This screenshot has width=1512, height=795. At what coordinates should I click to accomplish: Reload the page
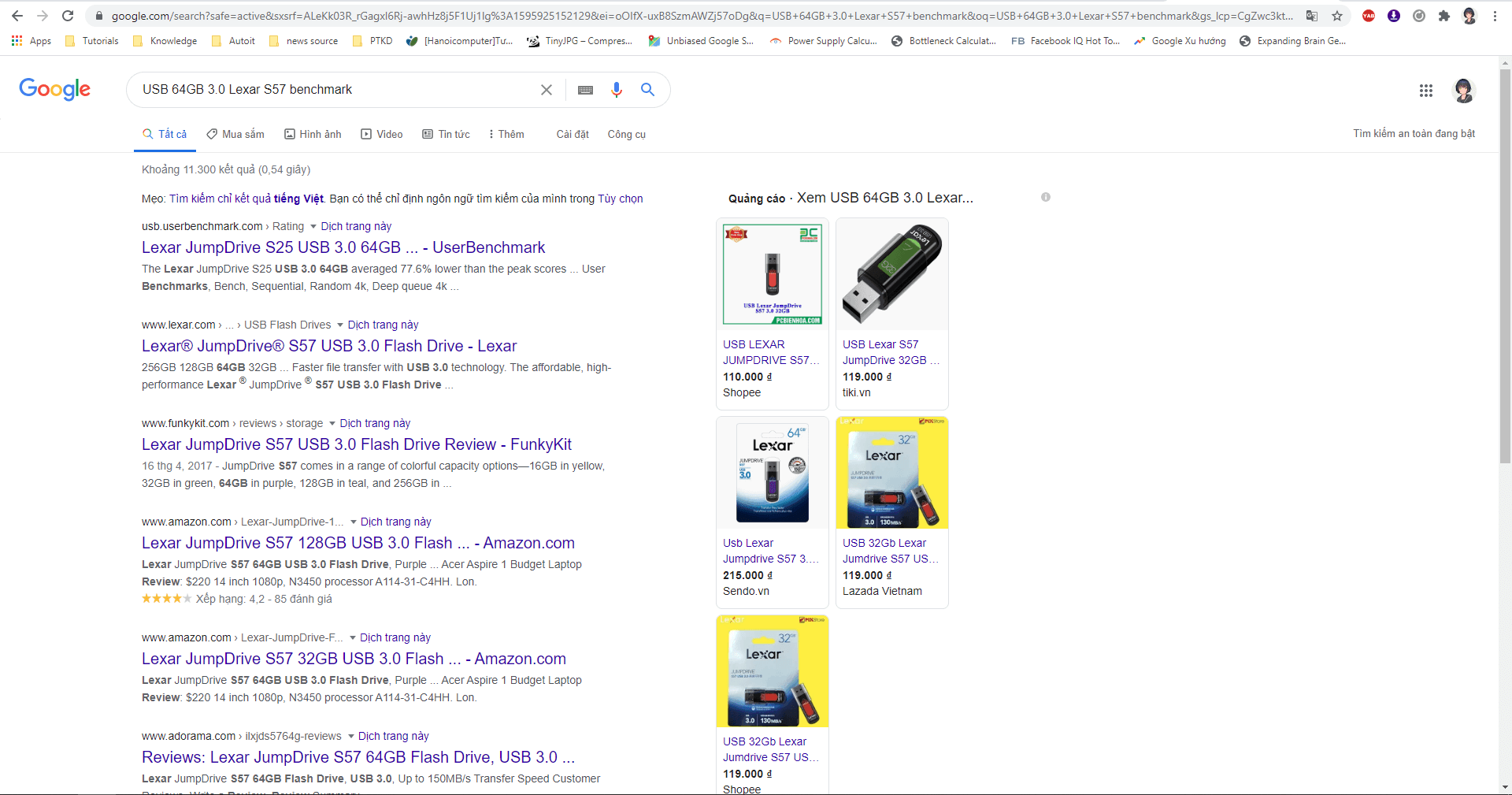(x=68, y=16)
